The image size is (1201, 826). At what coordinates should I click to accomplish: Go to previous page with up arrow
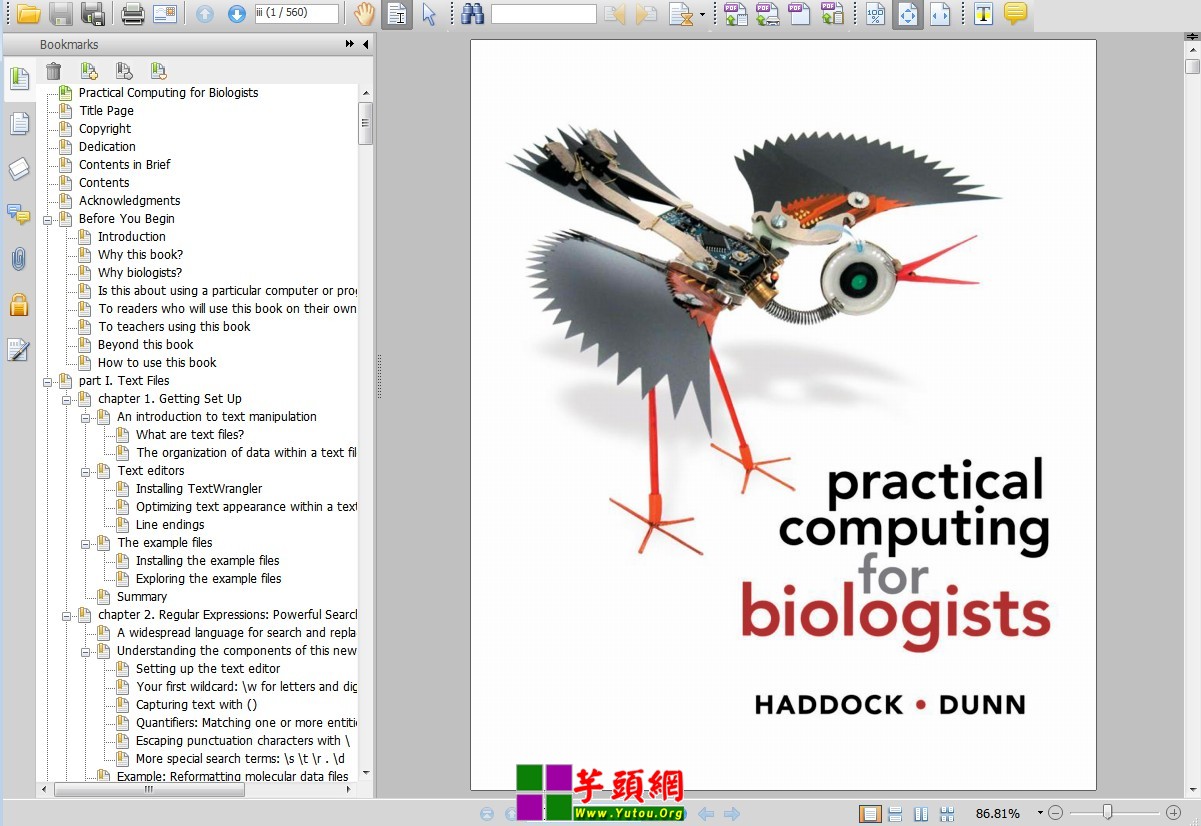(x=204, y=14)
